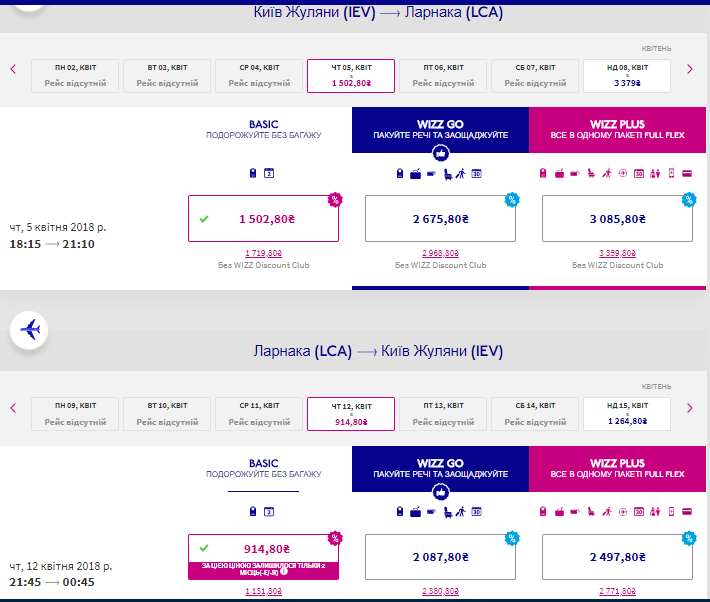Image resolution: width=710 pixels, height=602 pixels.
Task: Click the crossed-out 1 719,80₴ non-club price
Action: (263, 255)
